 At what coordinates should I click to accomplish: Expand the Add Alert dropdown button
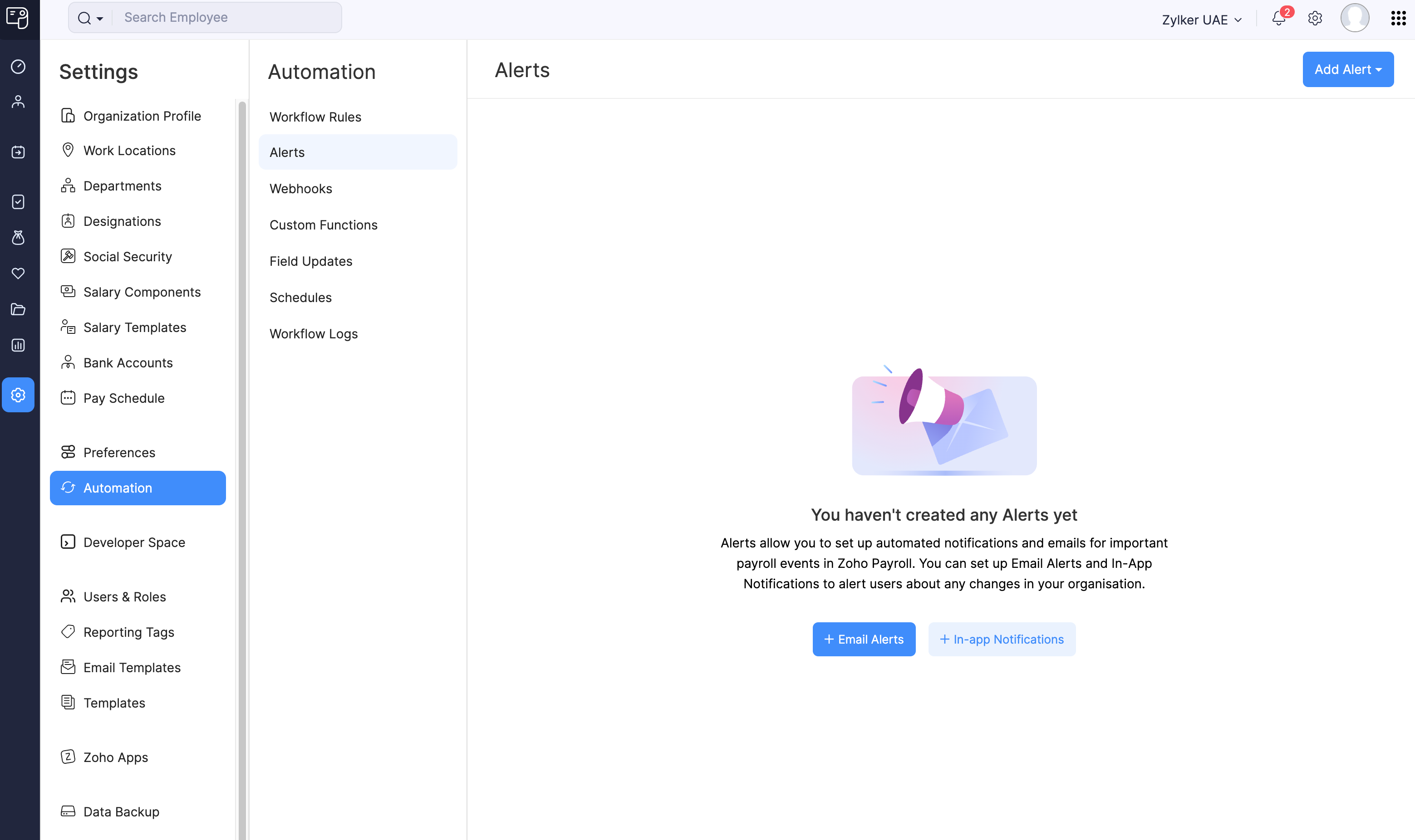coord(1348,70)
